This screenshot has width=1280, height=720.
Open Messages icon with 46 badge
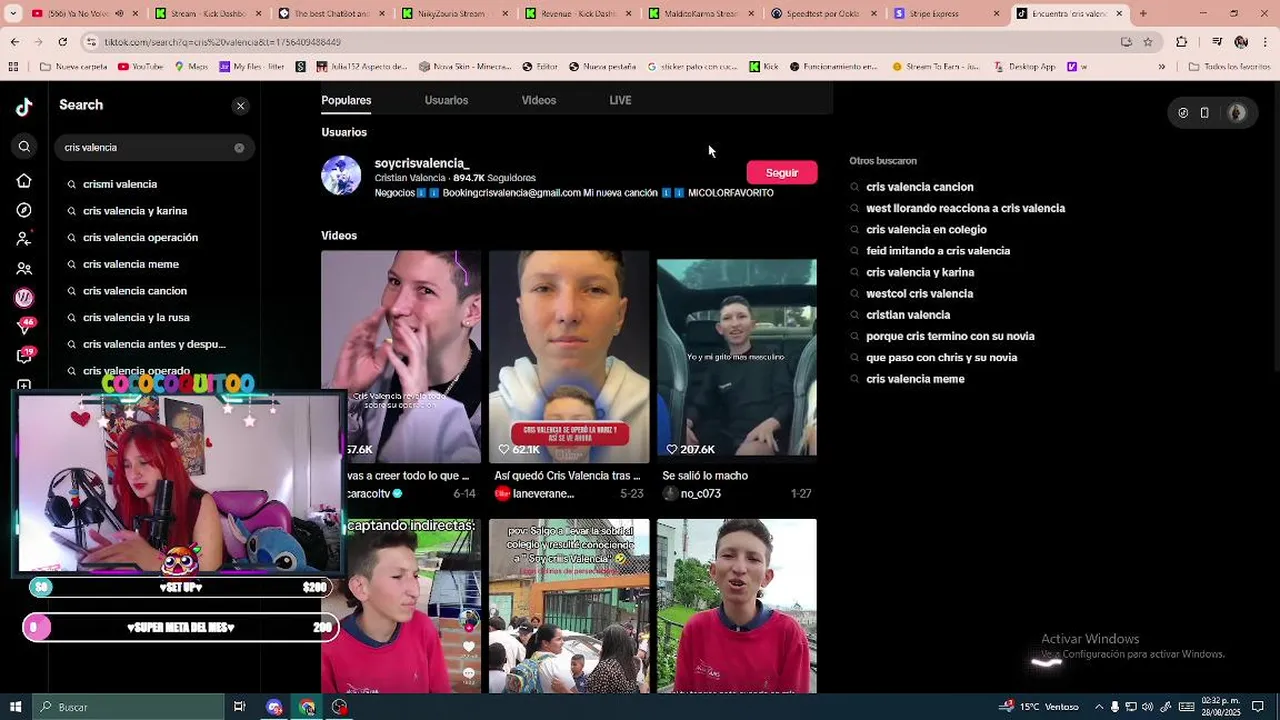[x=24, y=326]
